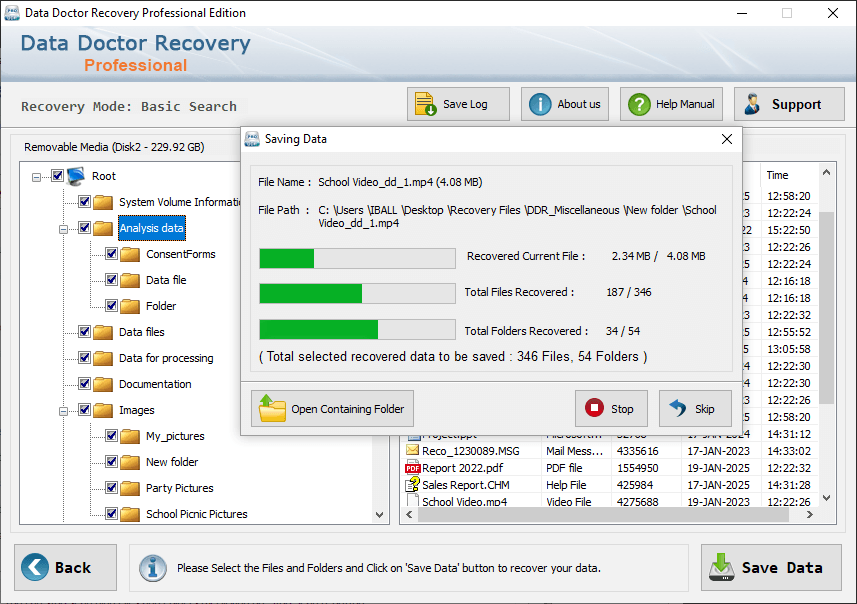The width and height of the screenshot is (857, 604).
Task: Click the My_pictures folder icon
Action: click(x=130, y=436)
